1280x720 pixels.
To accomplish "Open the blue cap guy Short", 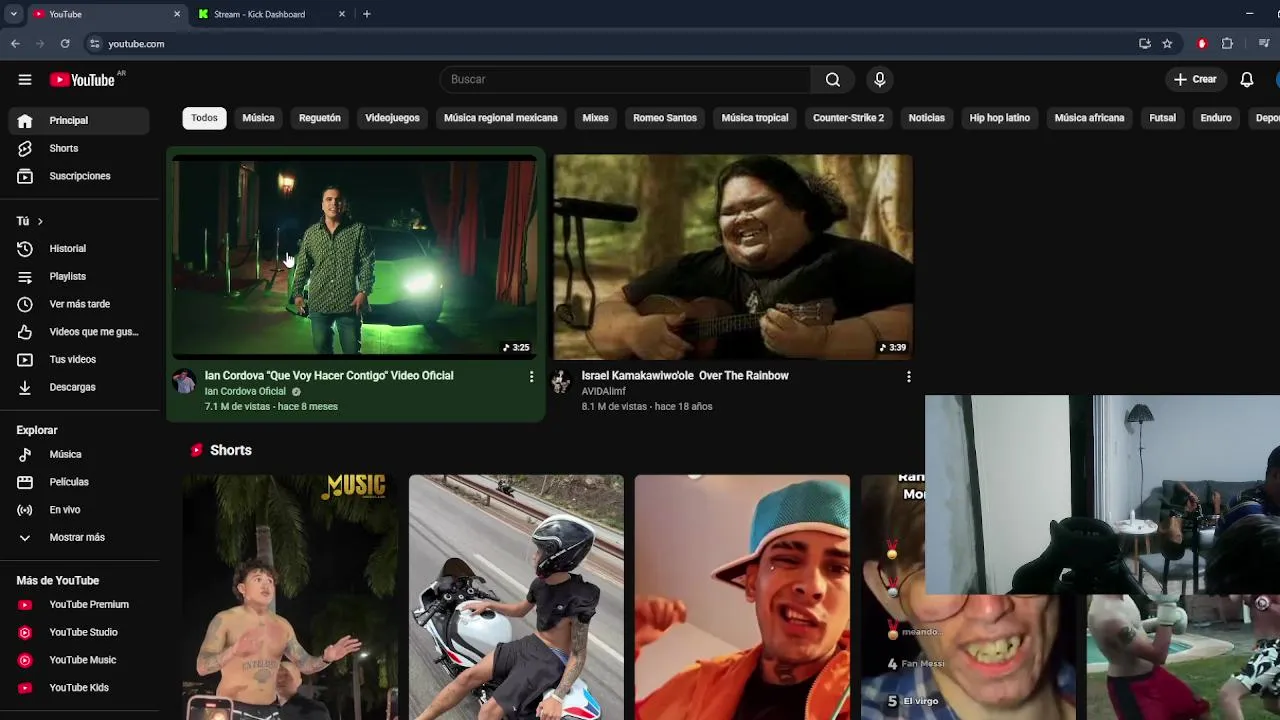I will click(742, 597).
